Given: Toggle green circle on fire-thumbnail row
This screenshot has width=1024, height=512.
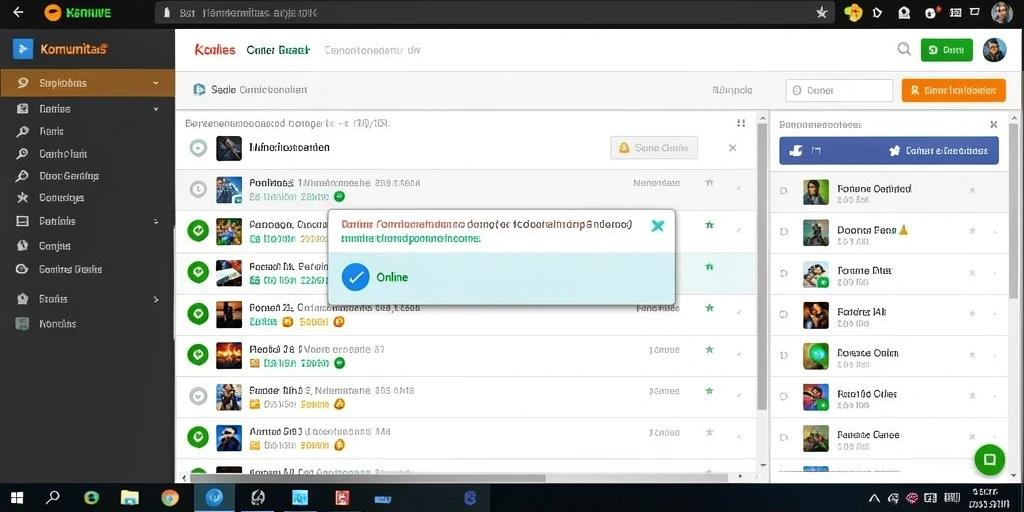Looking at the screenshot, I should coord(198,355).
